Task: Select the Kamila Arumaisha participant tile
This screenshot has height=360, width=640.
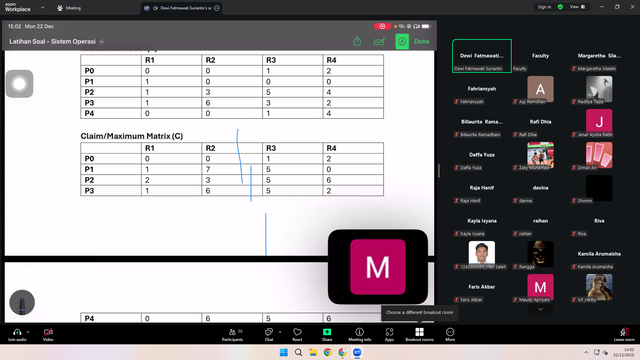Action: click(599, 254)
